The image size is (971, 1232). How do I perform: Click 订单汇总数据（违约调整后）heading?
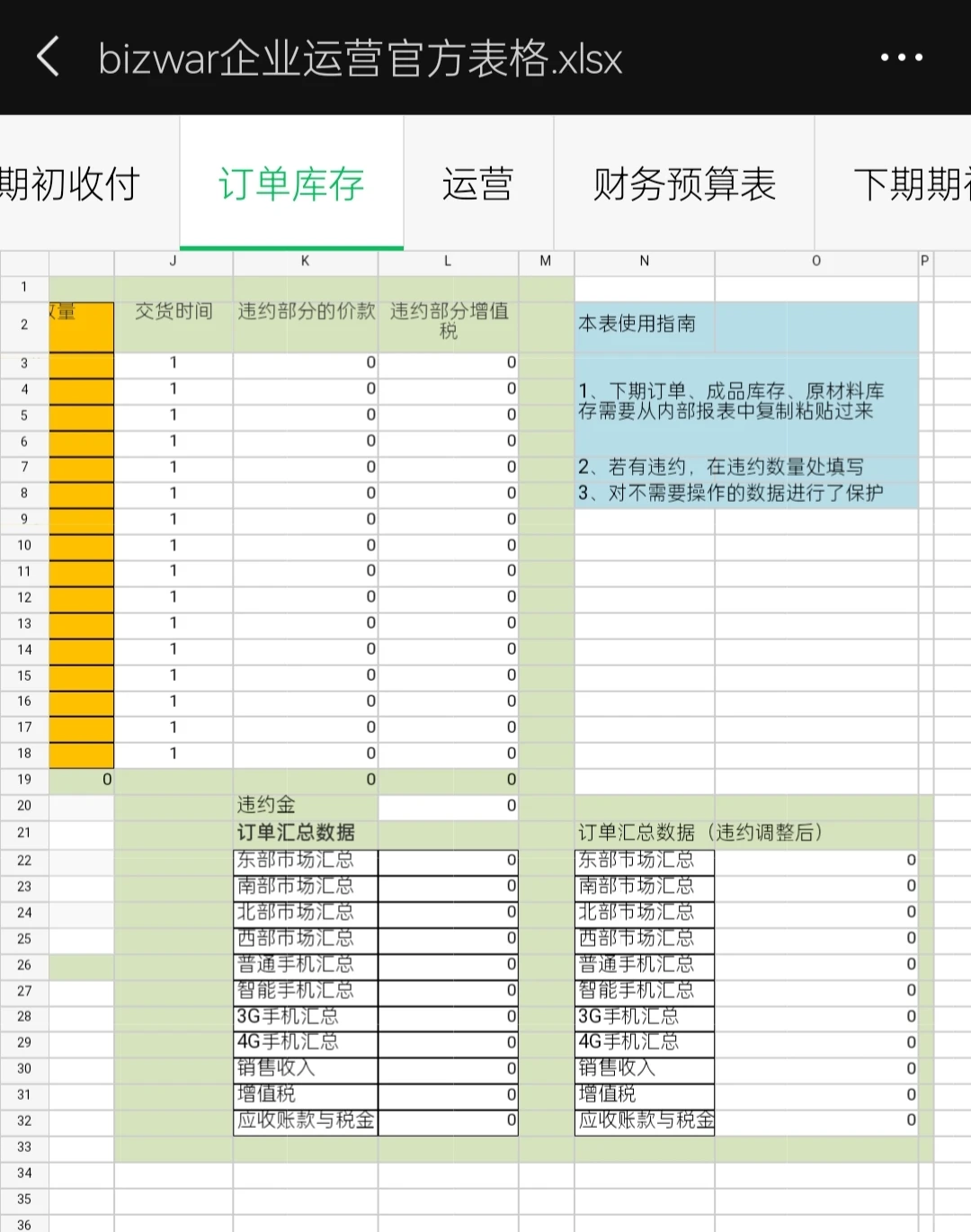coord(700,833)
